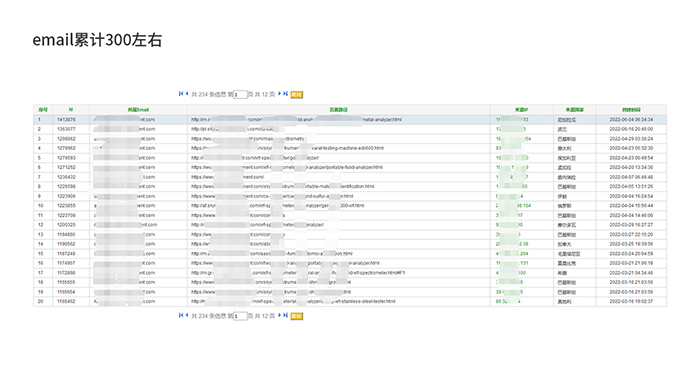This screenshot has width=700, height=384.
Task: Click timestamp 2022-03-21 21:06:18
Action: (631, 263)
